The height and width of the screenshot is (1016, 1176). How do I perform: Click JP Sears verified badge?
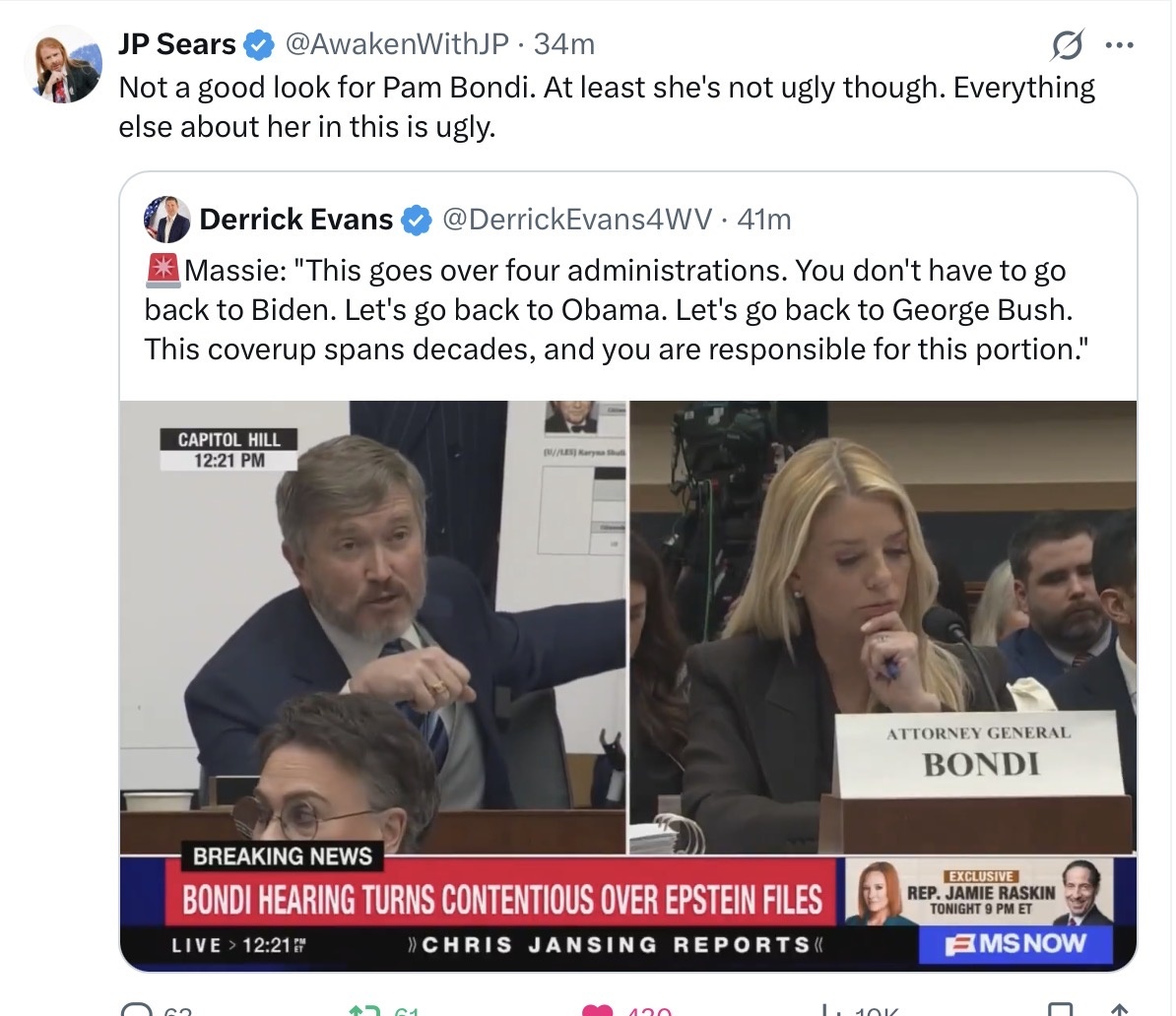point(259,44)
